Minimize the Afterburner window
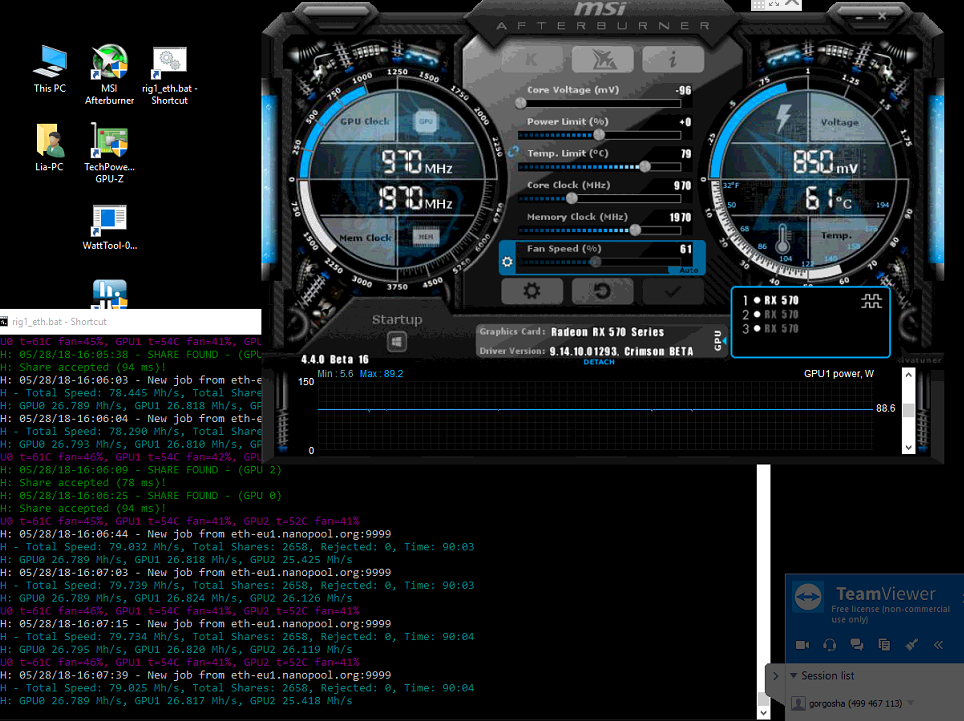The height and width of the screenshot is (721, 964). [859, 18]
